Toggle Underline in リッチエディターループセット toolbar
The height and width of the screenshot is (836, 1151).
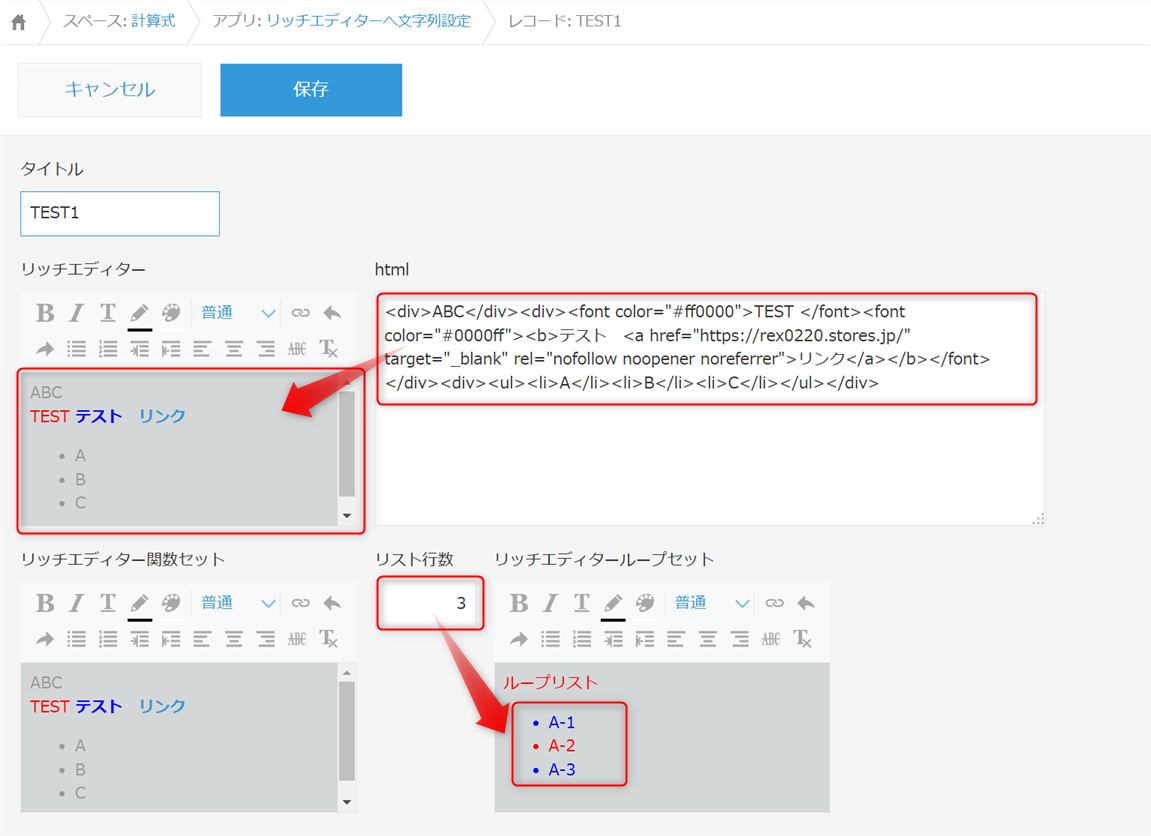coord(582,603)
